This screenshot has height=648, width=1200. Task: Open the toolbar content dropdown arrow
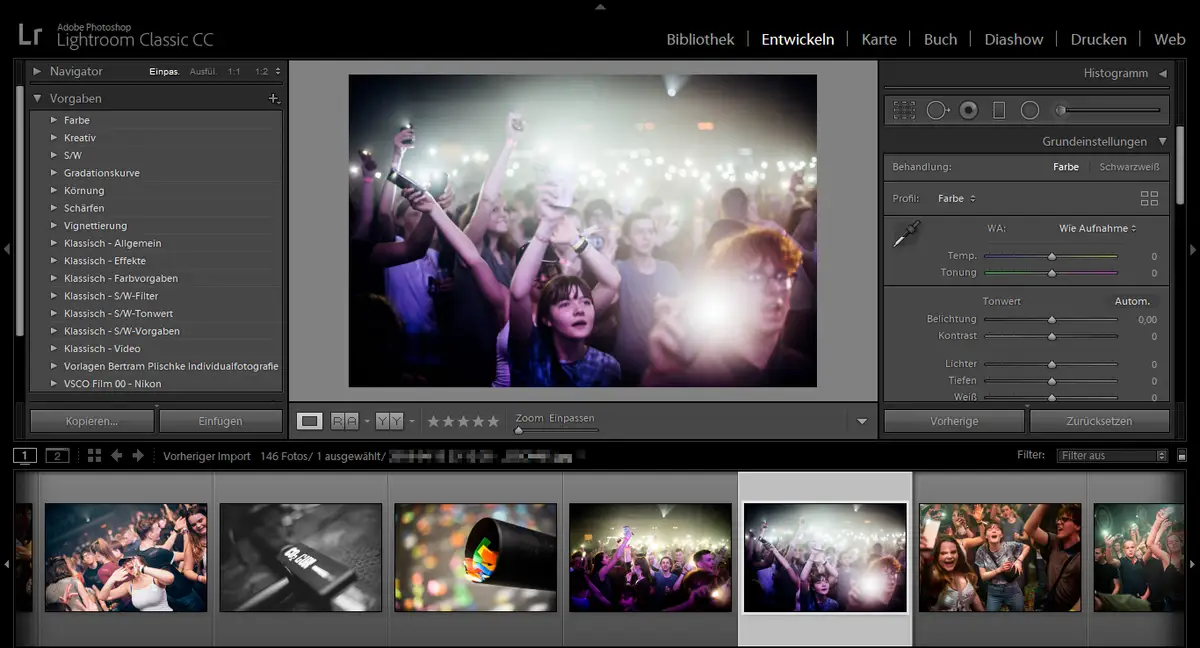pyautogui.click(x=862, y=422)
